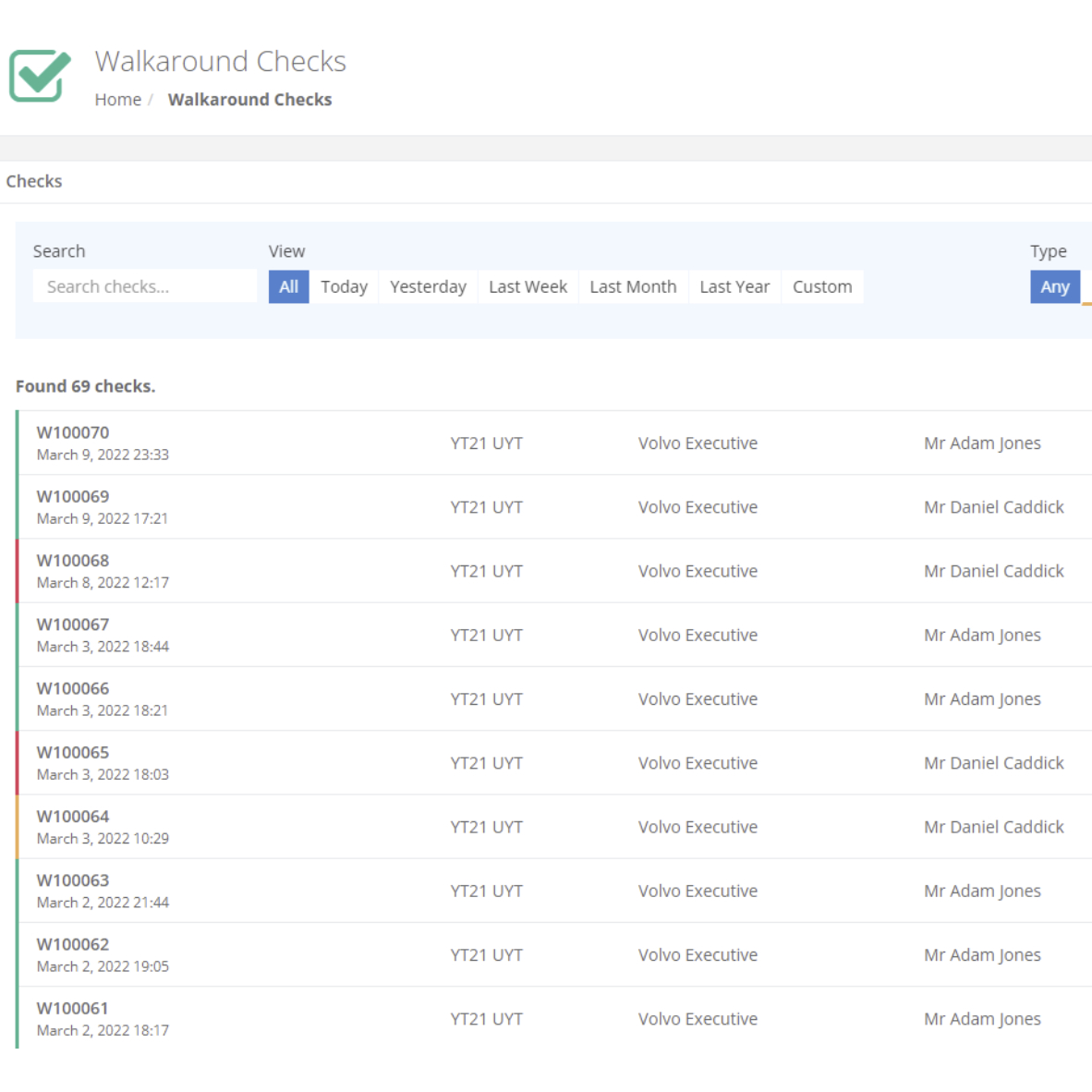Viewport: 1092px width, 1092px height.
Task: Show checks from Last Week
Action: click(528, 286)
